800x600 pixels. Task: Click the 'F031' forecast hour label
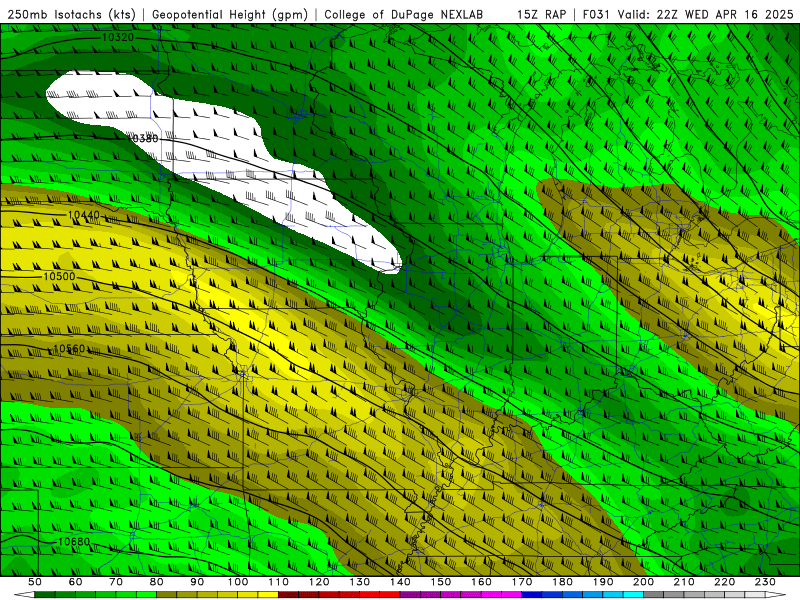[596, 14]
